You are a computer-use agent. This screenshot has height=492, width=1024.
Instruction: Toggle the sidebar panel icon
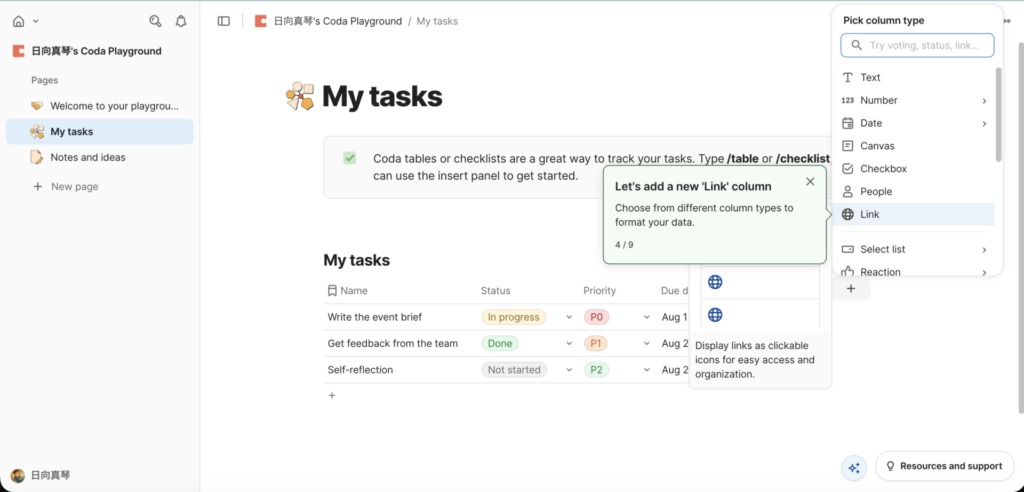tap(224, 21)
